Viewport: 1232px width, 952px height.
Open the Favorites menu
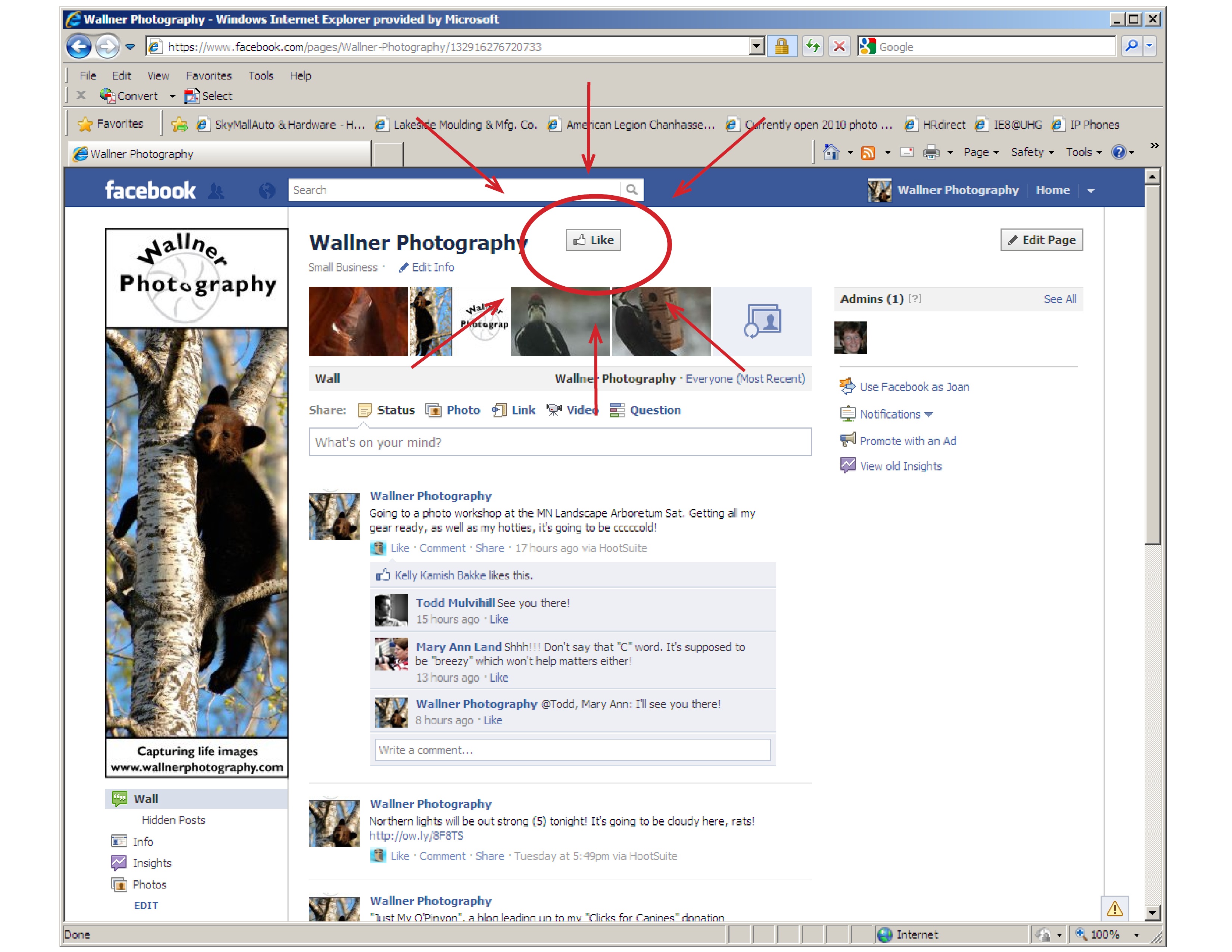(209, 75)
